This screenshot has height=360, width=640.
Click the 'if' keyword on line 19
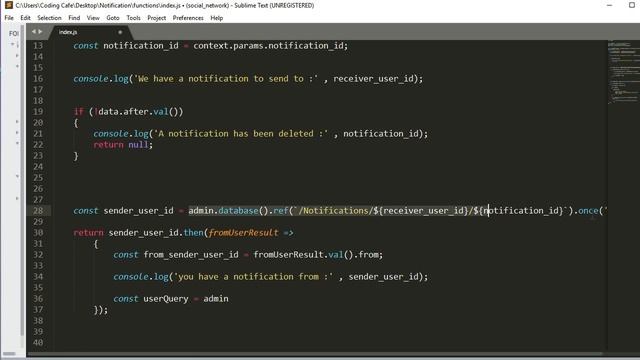pyautogui.click(x=78, y=112)
